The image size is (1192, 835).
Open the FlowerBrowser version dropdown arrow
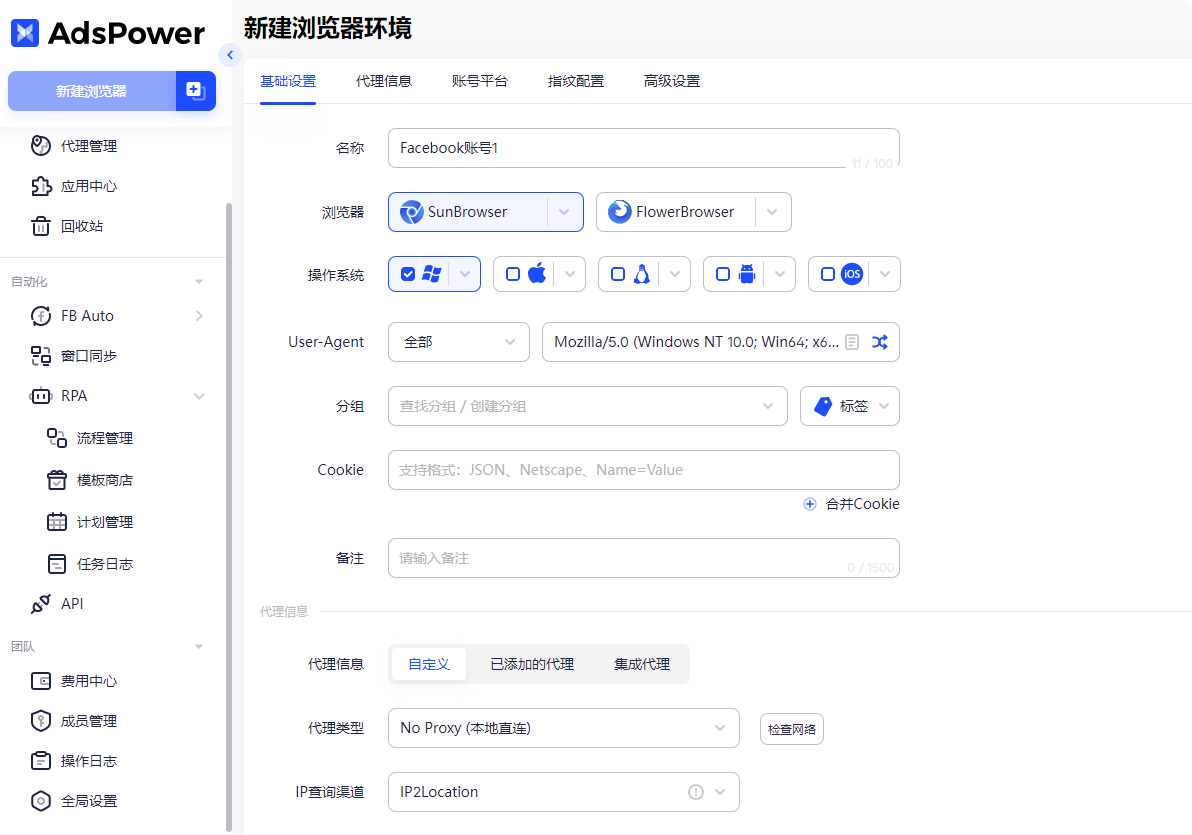(x=772, y=212)
